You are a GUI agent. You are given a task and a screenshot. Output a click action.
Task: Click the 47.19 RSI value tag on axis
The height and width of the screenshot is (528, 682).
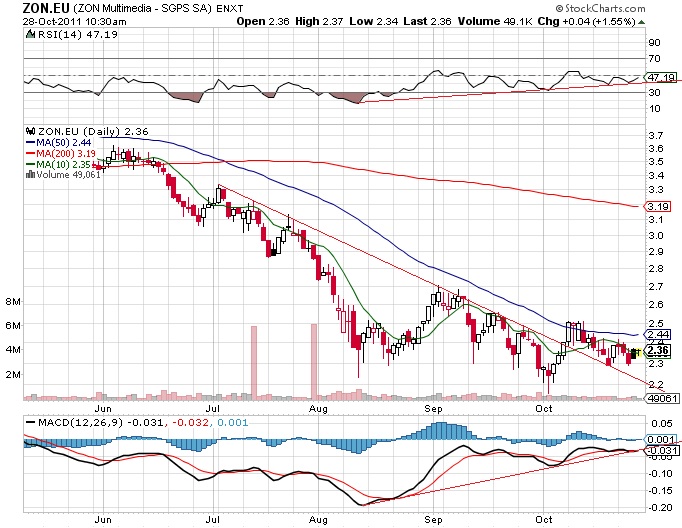click(662, 77)
